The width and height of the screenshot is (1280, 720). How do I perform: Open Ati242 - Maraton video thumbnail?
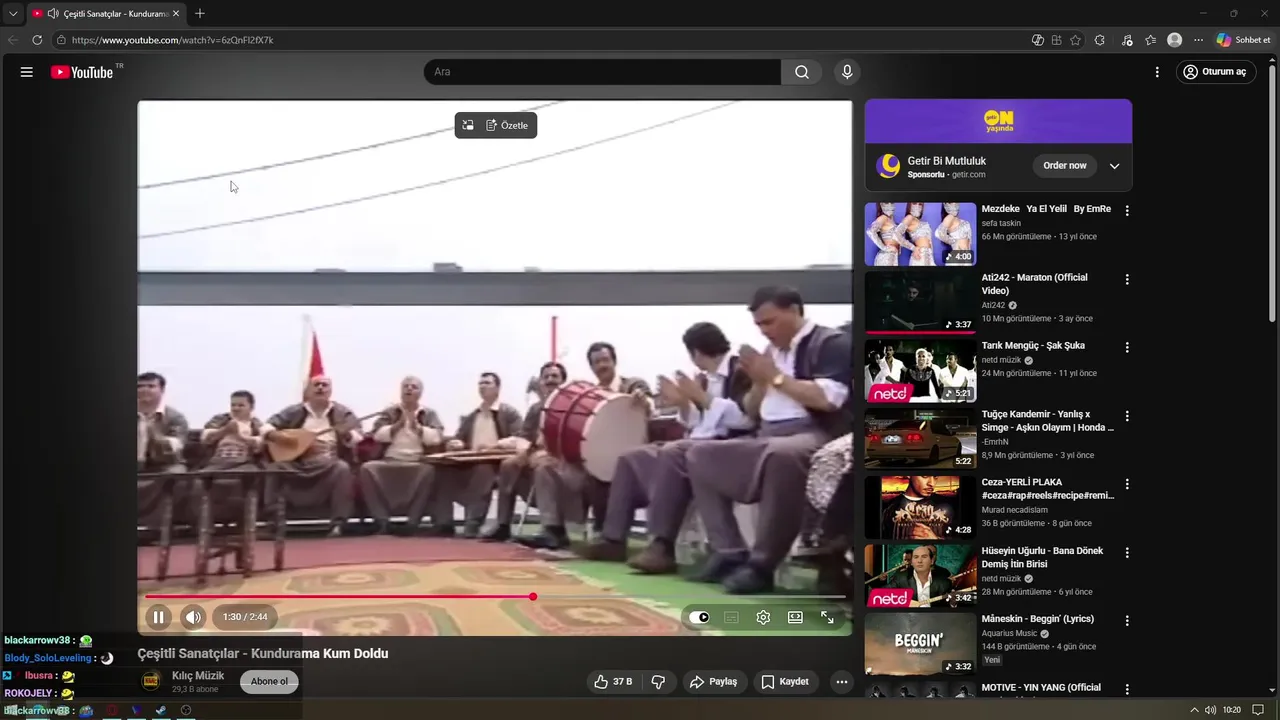pos(920,302)
